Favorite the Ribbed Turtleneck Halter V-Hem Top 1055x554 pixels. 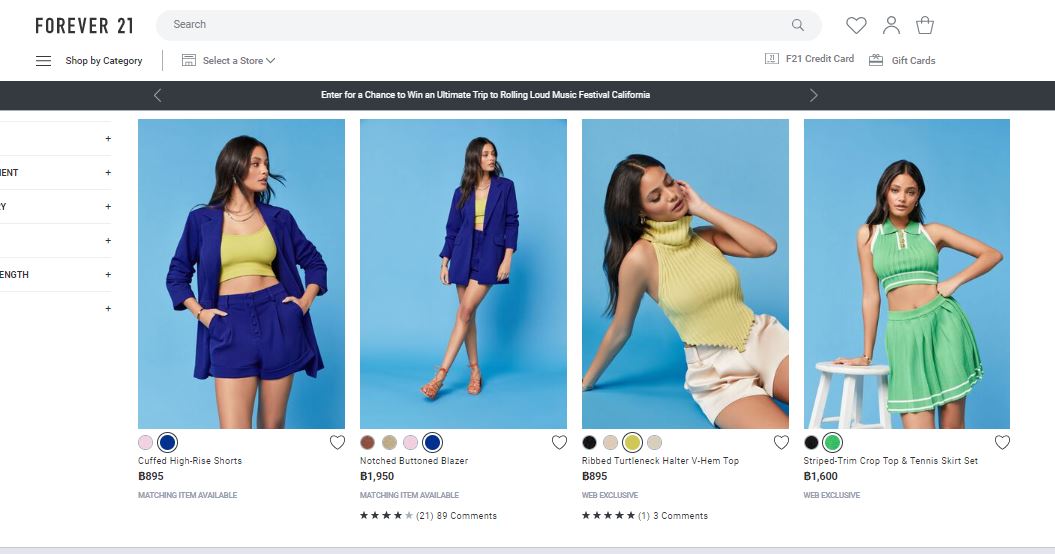click(x=781, y=442)
